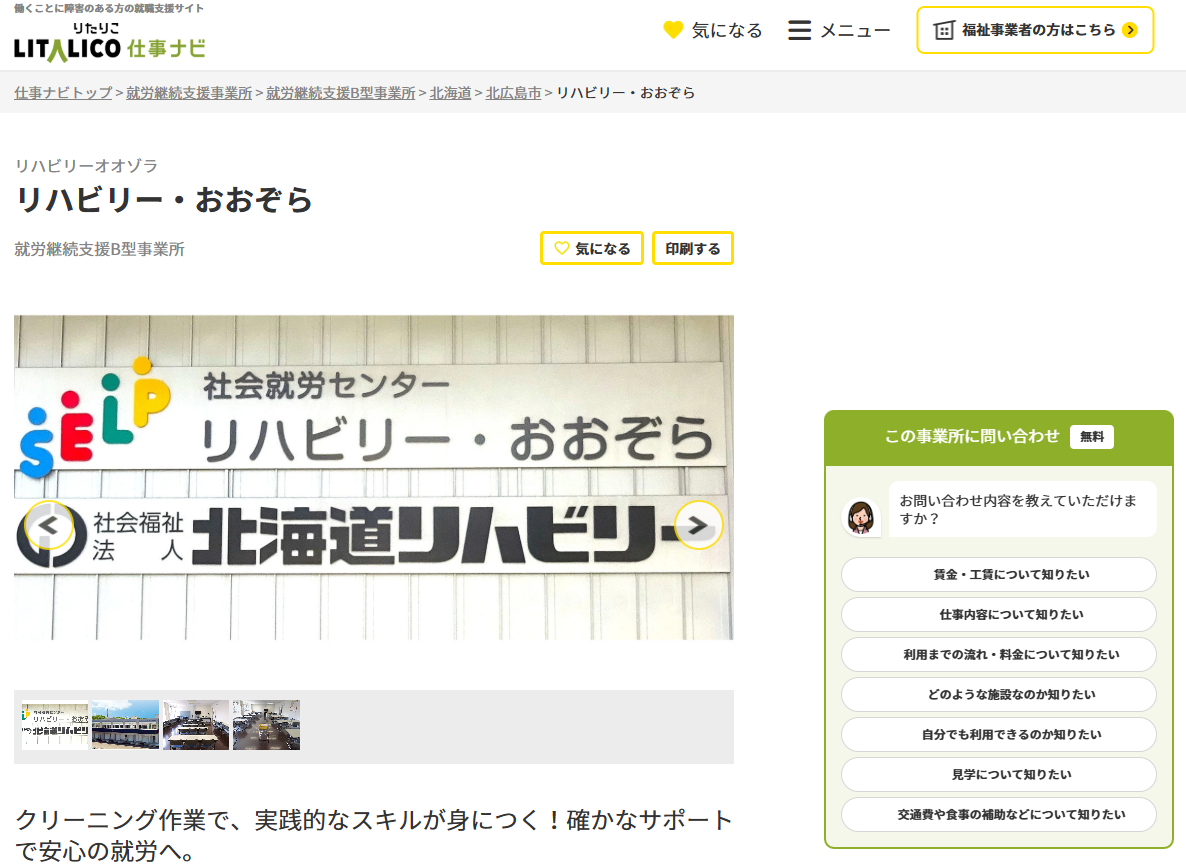
Task: Go to 北海道 breadcrumb link
Action: pyautogui.click(x=450, y=92)
